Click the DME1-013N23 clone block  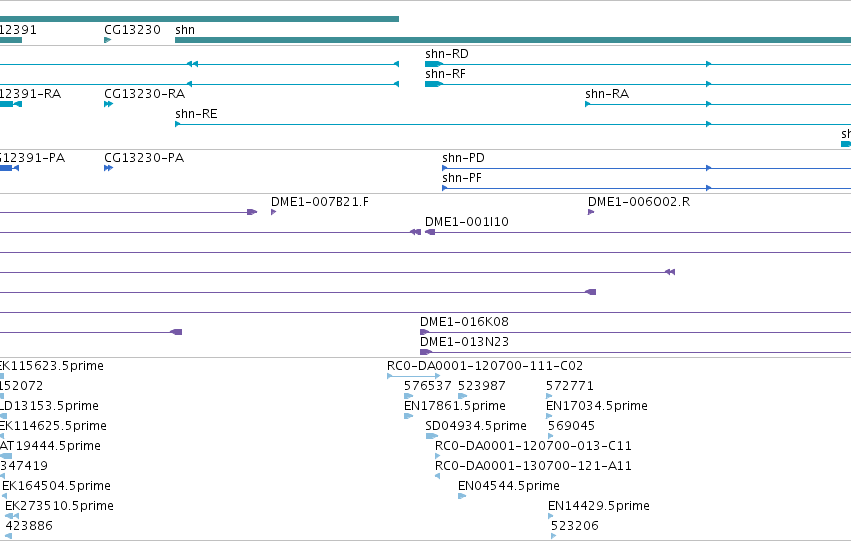tap(426, 352)
